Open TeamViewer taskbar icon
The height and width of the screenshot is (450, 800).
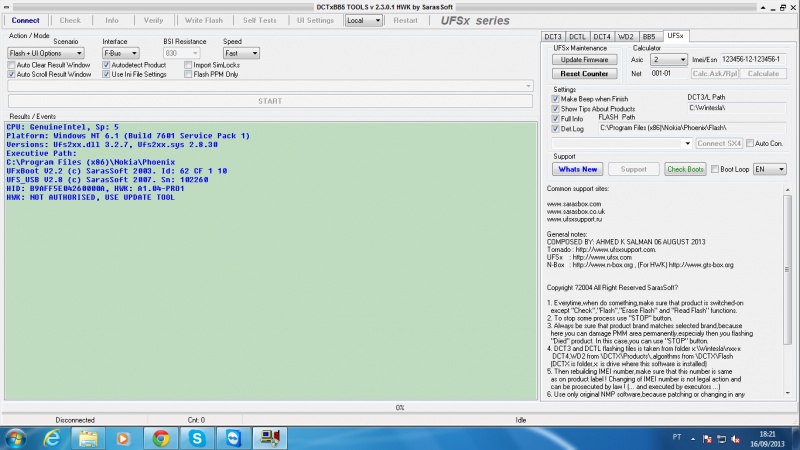233,438
